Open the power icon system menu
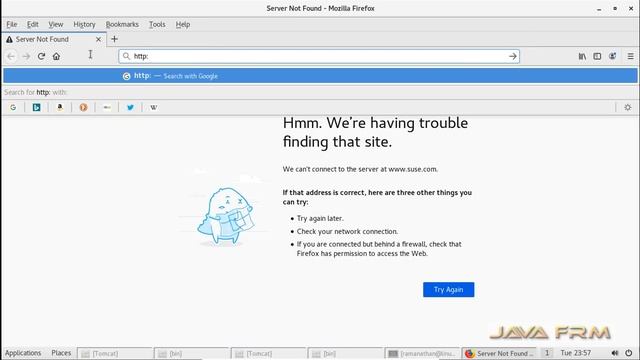 coord(629,353)
